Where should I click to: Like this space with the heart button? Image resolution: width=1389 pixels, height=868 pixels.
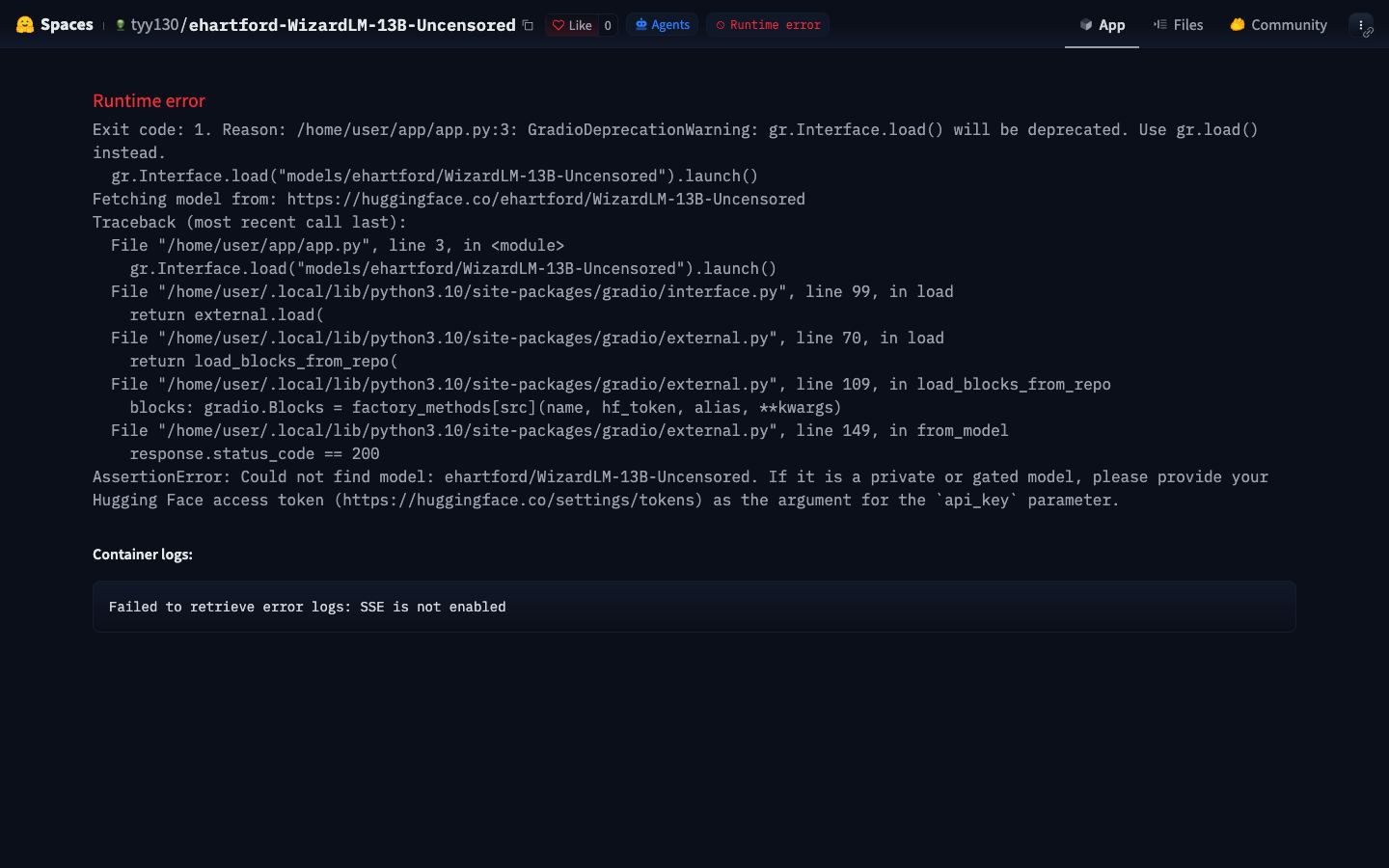coord(572,25)
